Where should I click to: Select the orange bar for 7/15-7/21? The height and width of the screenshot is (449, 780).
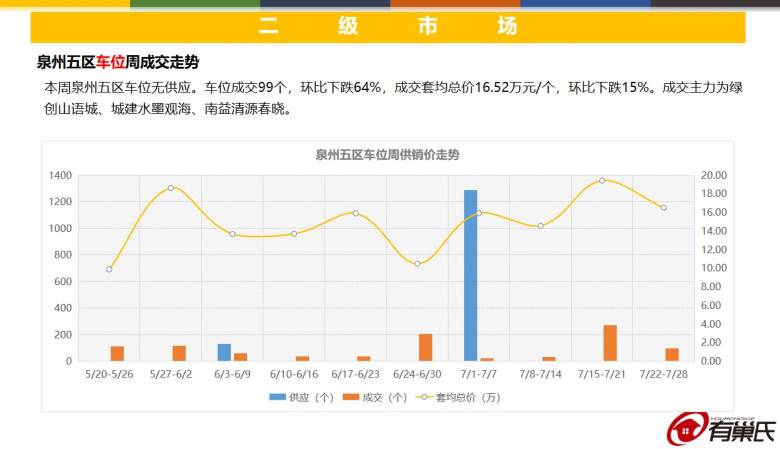610,343
